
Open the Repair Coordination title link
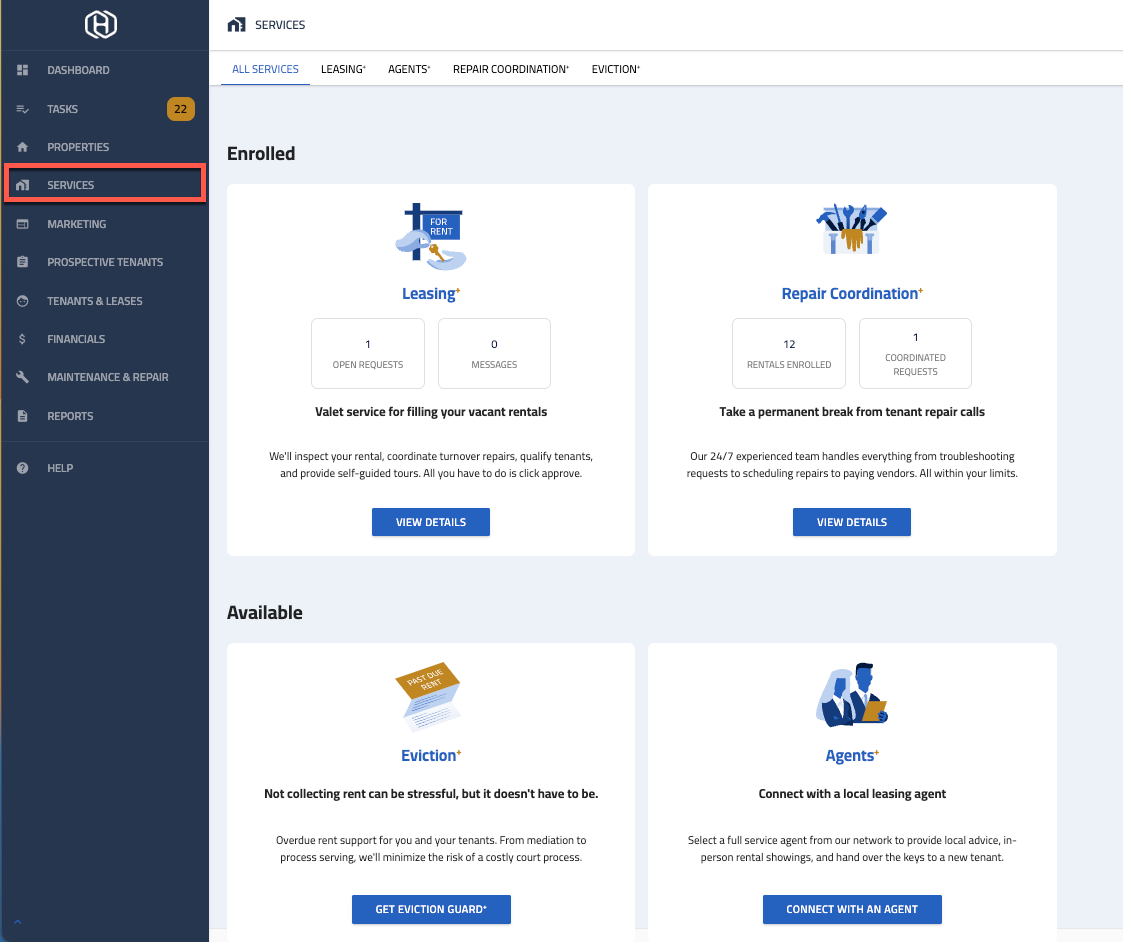[852, 294]
